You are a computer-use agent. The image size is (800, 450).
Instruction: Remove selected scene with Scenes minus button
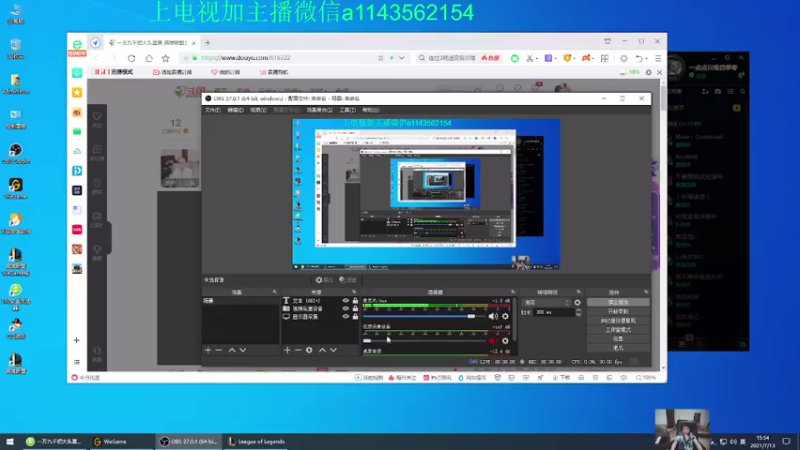pos(219,350)
